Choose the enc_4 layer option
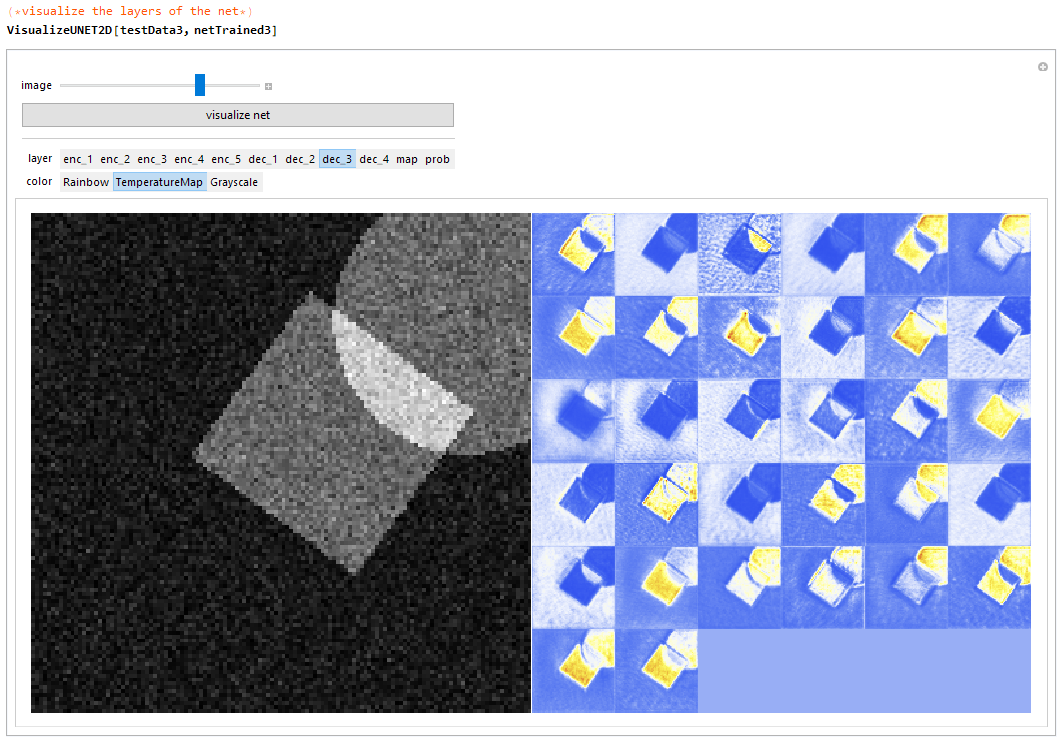Image resolution: width=1062 pixels, height=741 pixels. click(189, 159)
